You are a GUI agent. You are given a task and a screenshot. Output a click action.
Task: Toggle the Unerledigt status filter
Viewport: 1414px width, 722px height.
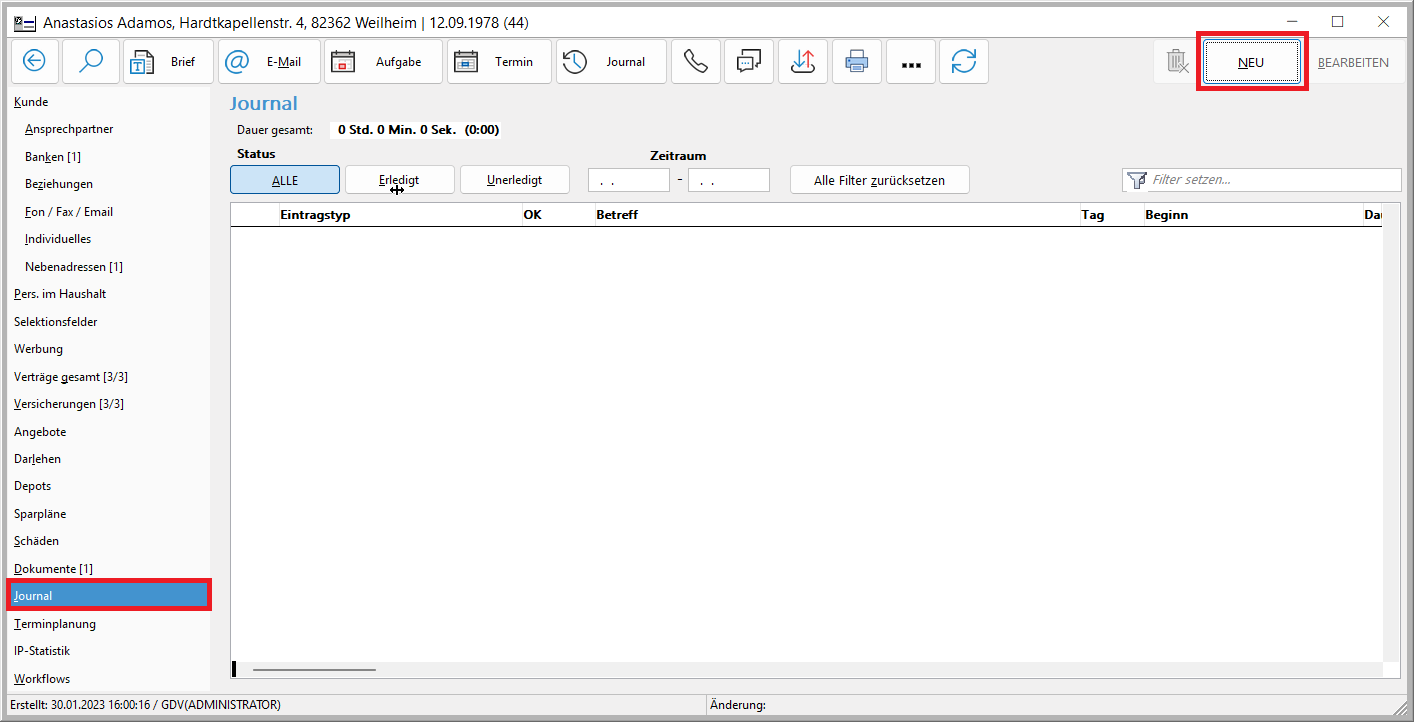tap(514, 180)
